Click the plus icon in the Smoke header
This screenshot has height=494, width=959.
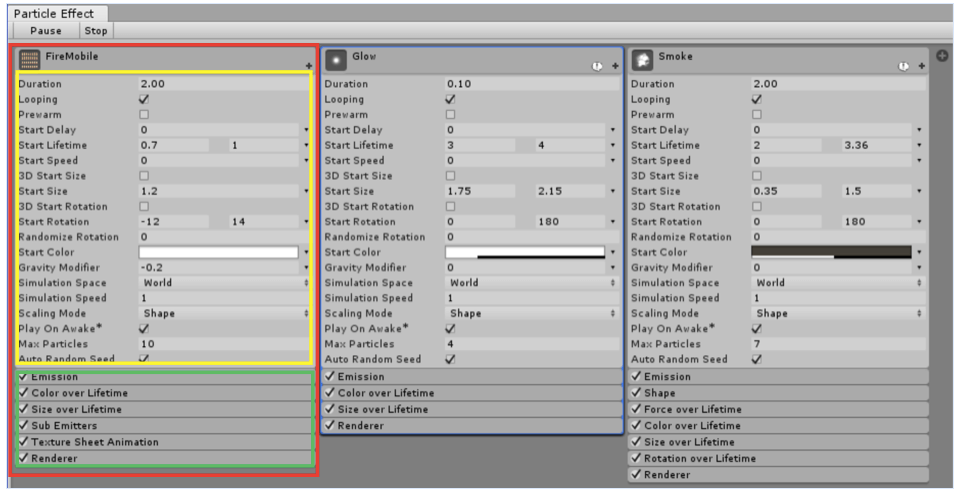click(x=922, y=66)
